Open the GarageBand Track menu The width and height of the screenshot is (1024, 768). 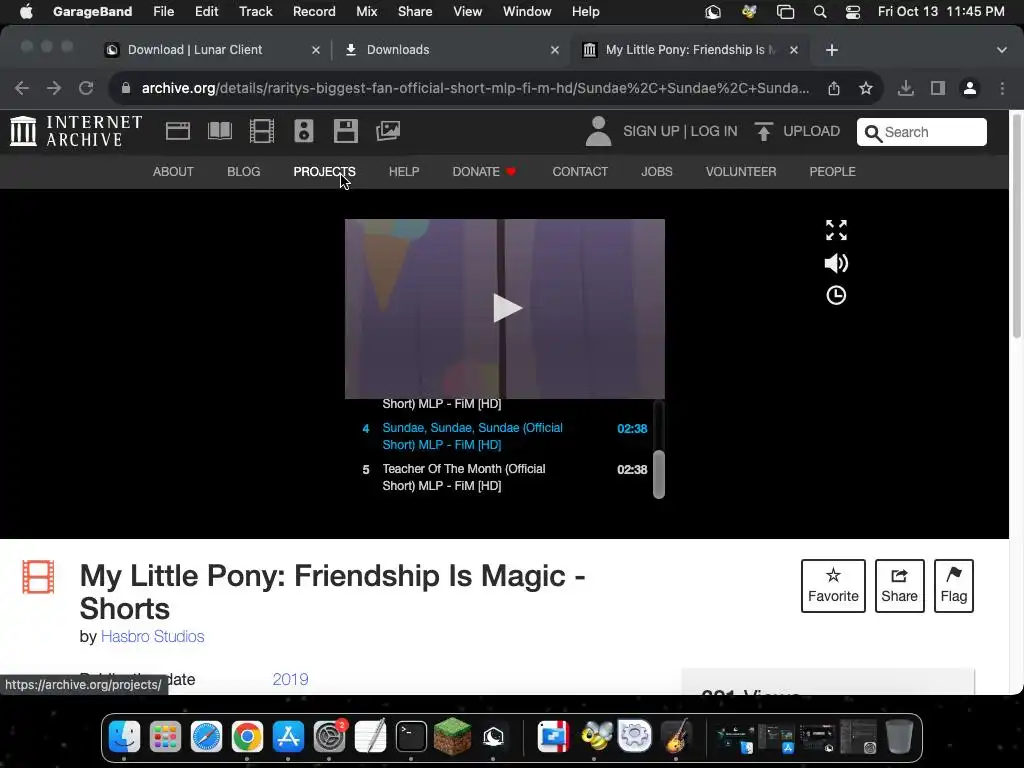click(x=255, y=12)
